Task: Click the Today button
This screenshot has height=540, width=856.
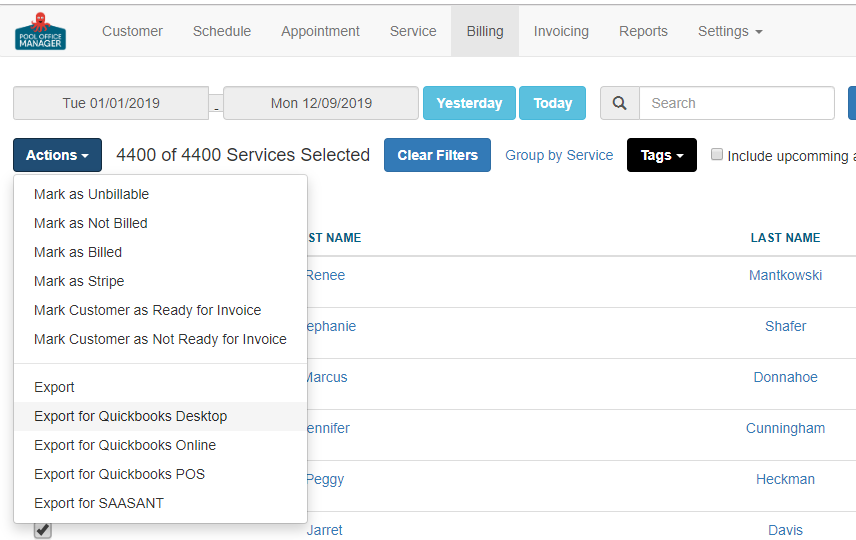Action: 552,103
